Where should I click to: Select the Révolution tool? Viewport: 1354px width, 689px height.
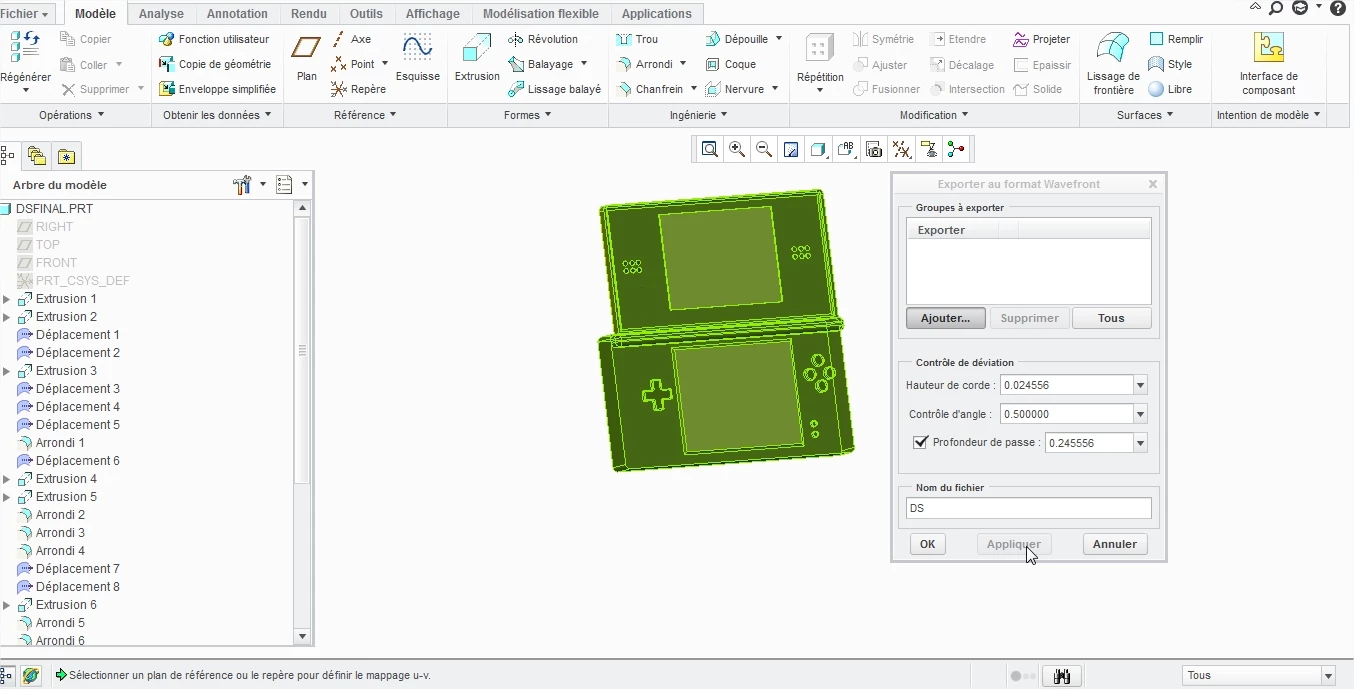click(543, 39)
